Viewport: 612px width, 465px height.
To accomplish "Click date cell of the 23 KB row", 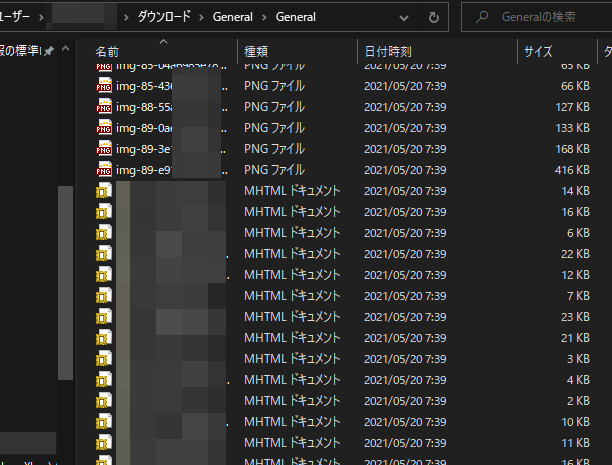I will (405, 317).
